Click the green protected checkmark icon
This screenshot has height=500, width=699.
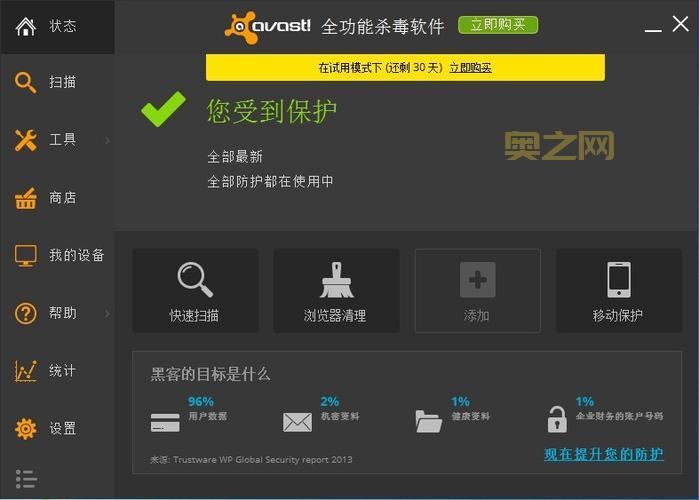click(163, 109)
